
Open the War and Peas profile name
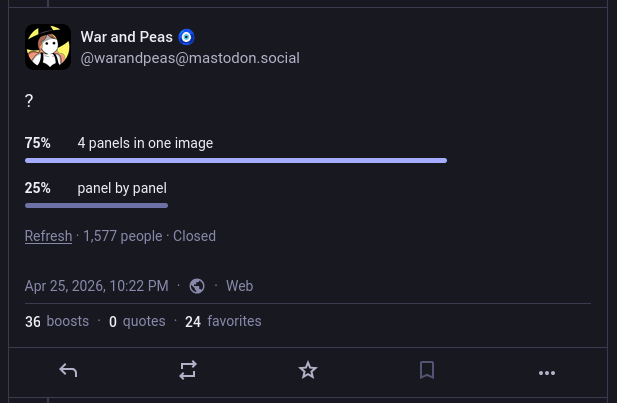(128, 37)
